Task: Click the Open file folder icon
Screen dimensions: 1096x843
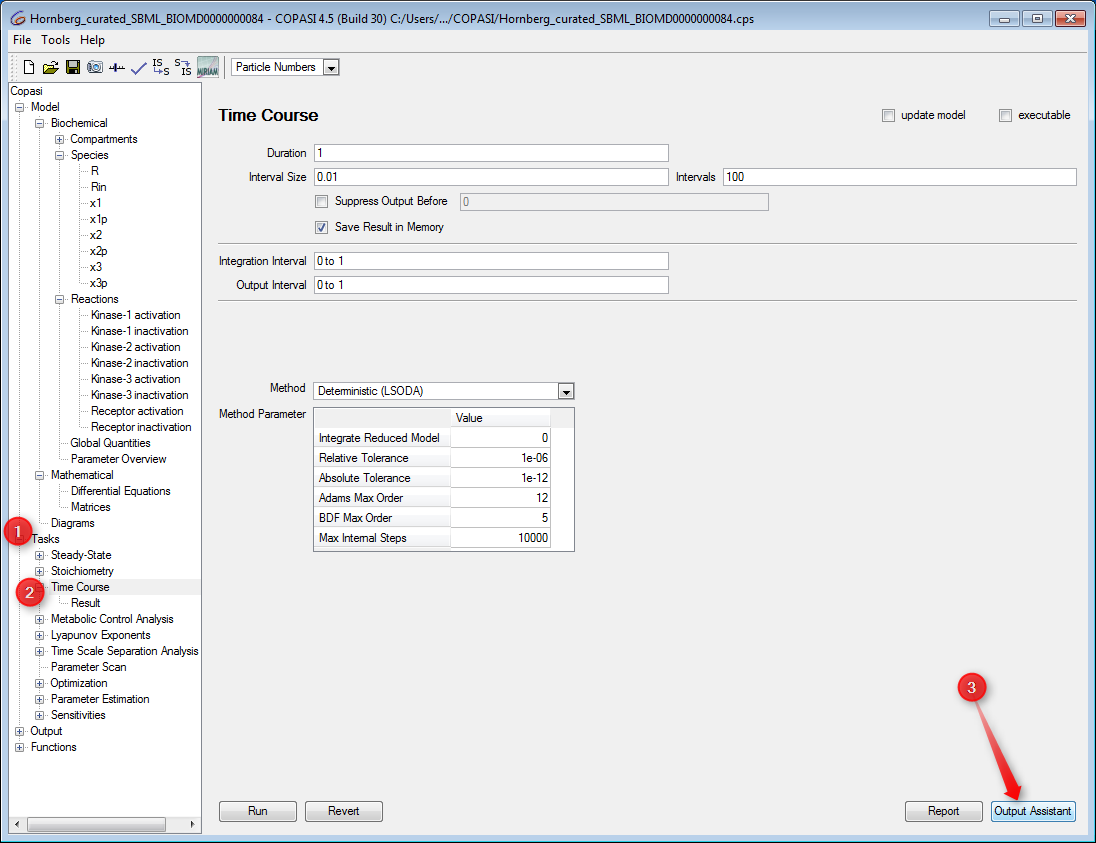Action: pos(50,67)
